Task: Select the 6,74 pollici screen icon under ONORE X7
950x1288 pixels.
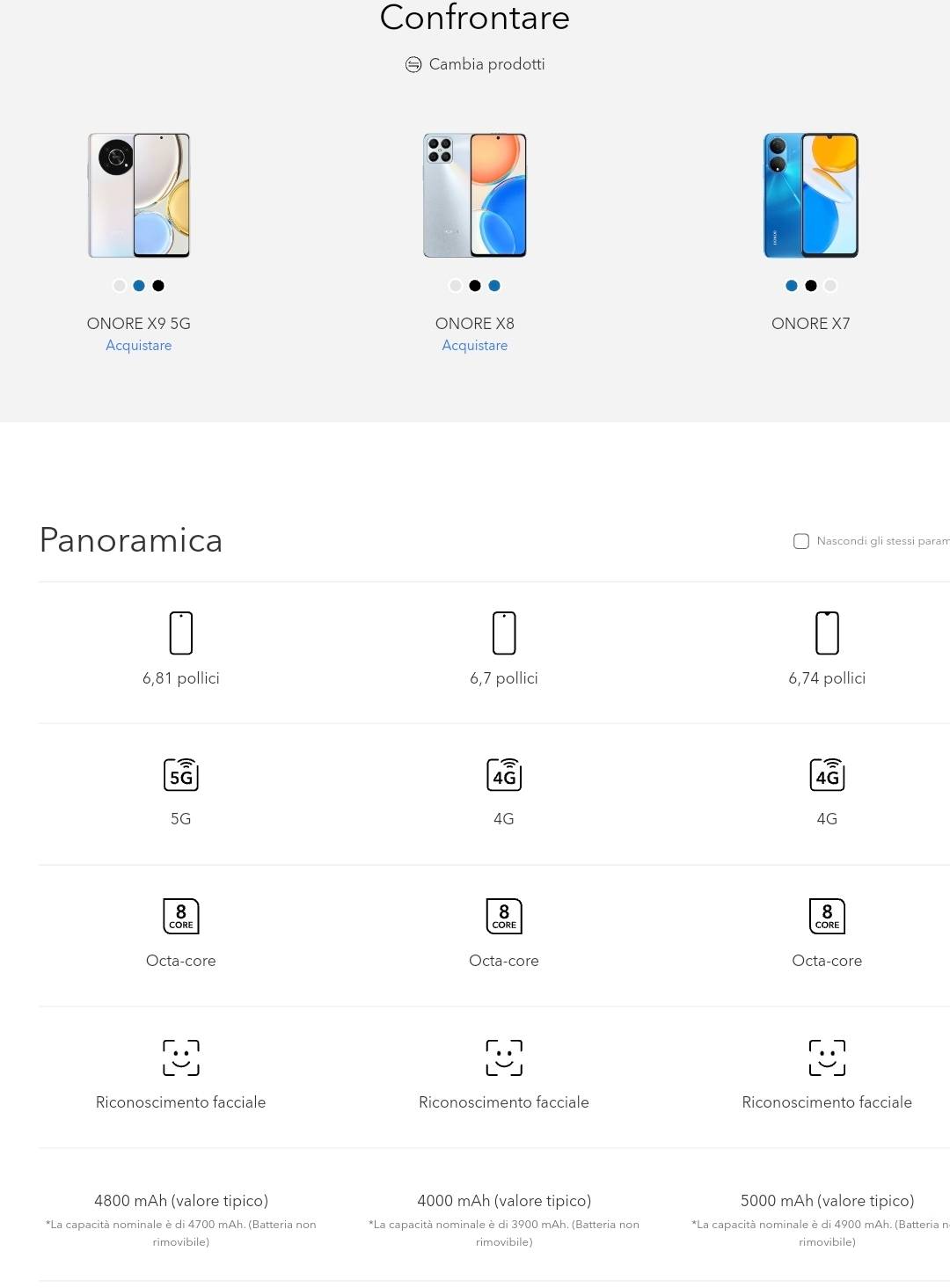Action: tap(826, 633)
